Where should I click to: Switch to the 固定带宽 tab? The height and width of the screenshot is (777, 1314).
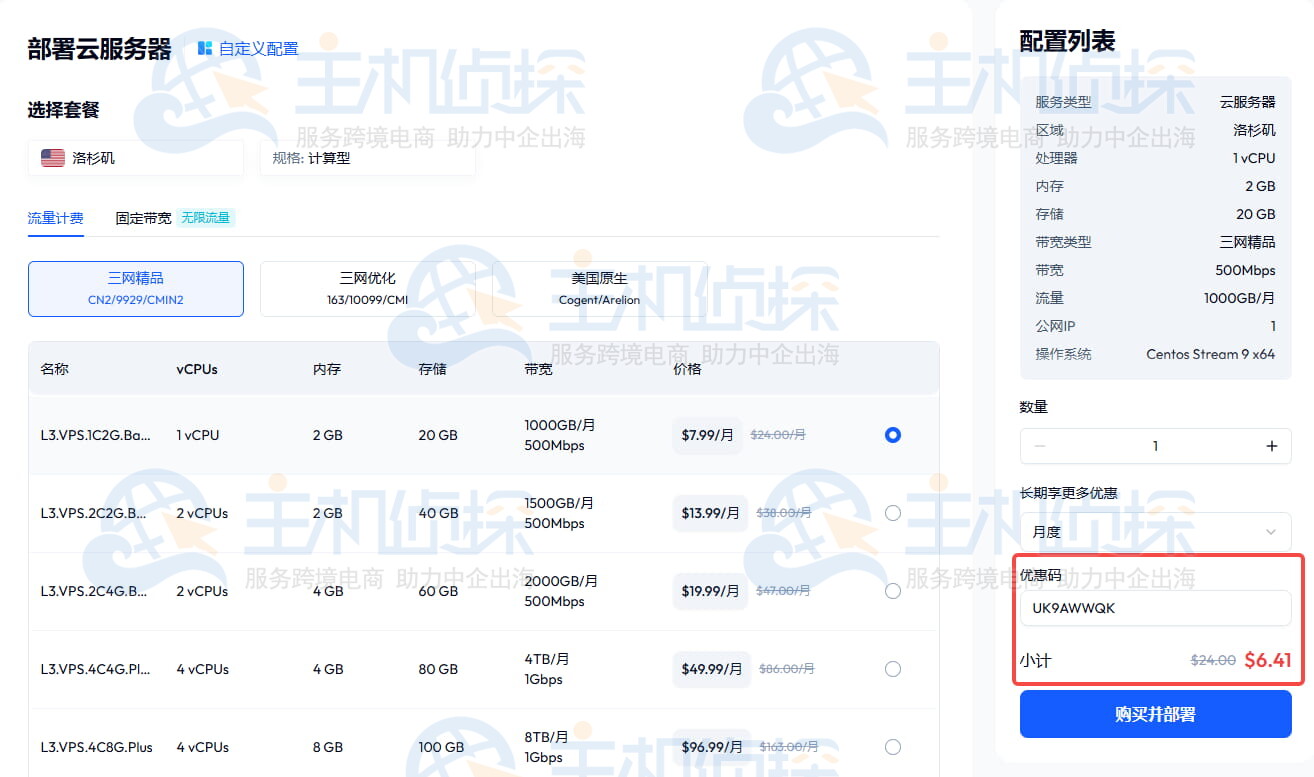coord(143,218)
